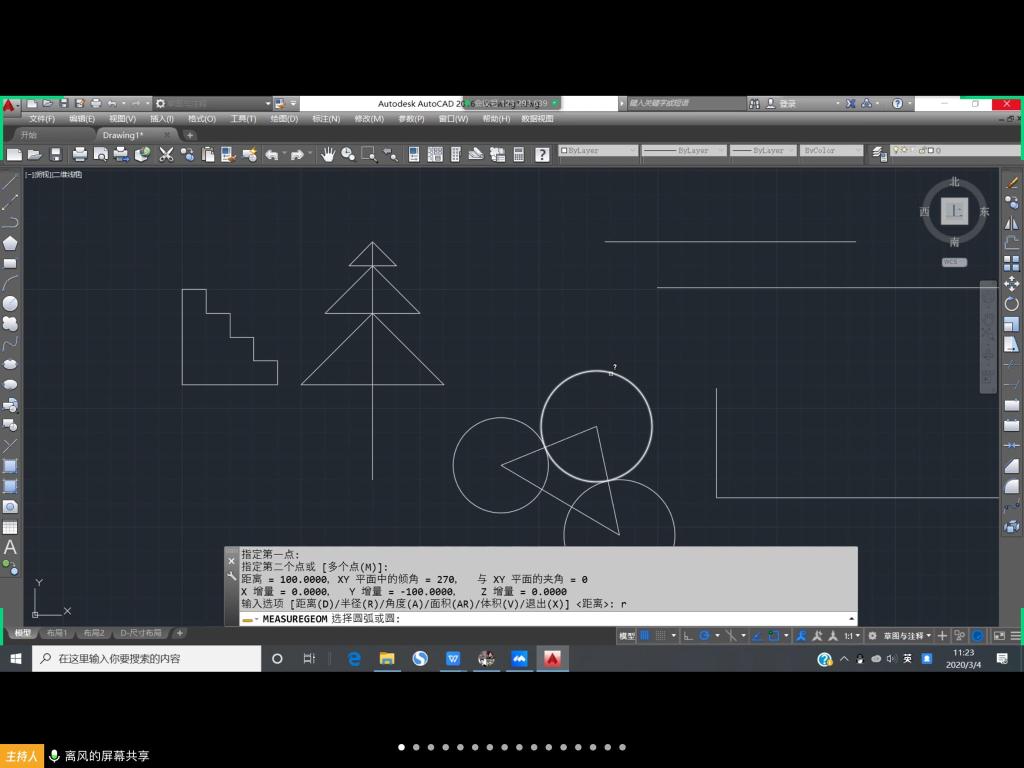Image resolution: width=1024 pixels, height=768 pixels.
Task: Click the Pan hand icon
Action: pyautogui.click(x=327, y=154)
